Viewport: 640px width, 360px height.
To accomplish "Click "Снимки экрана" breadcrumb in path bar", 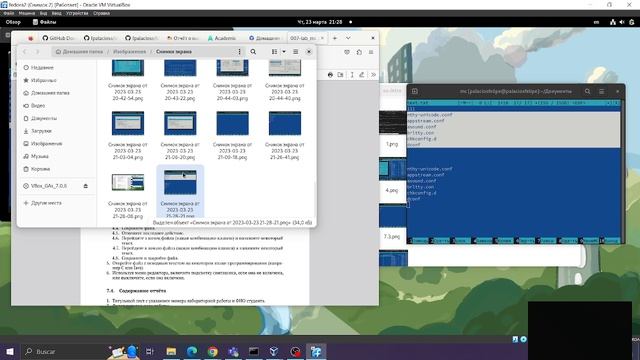I will 174,52.
